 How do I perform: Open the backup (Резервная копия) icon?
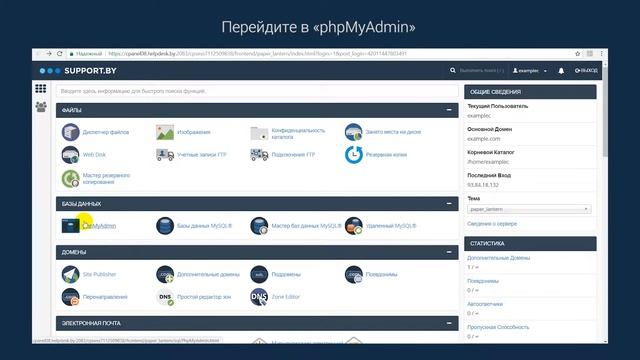pyautogui.click(x=353, y=155)
